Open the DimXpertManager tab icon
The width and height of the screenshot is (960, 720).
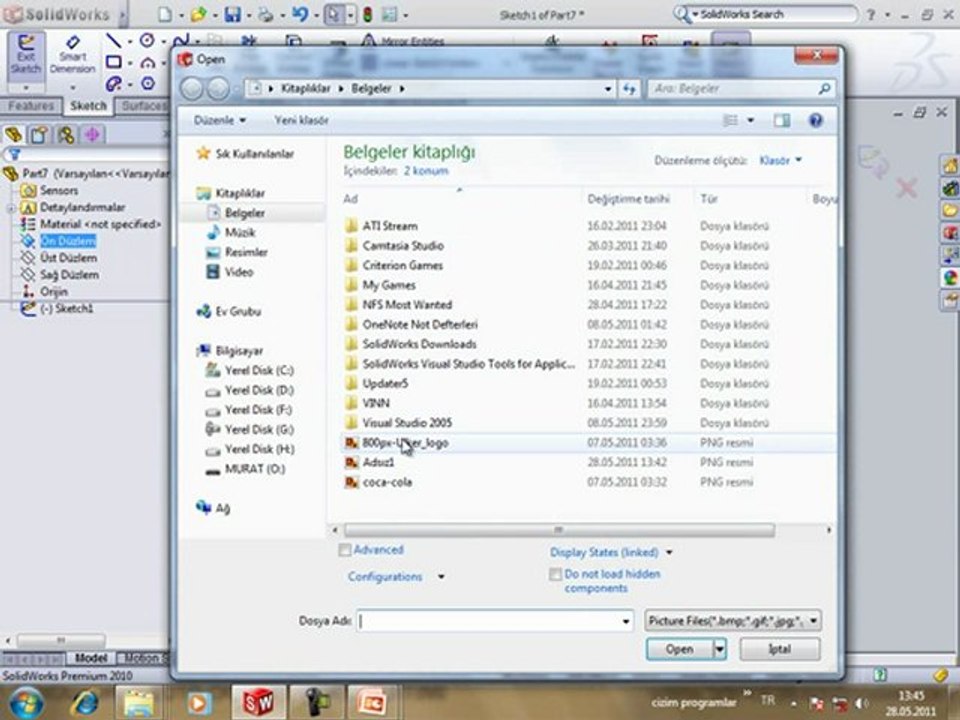pyautogui.click(x=92, y=134)
